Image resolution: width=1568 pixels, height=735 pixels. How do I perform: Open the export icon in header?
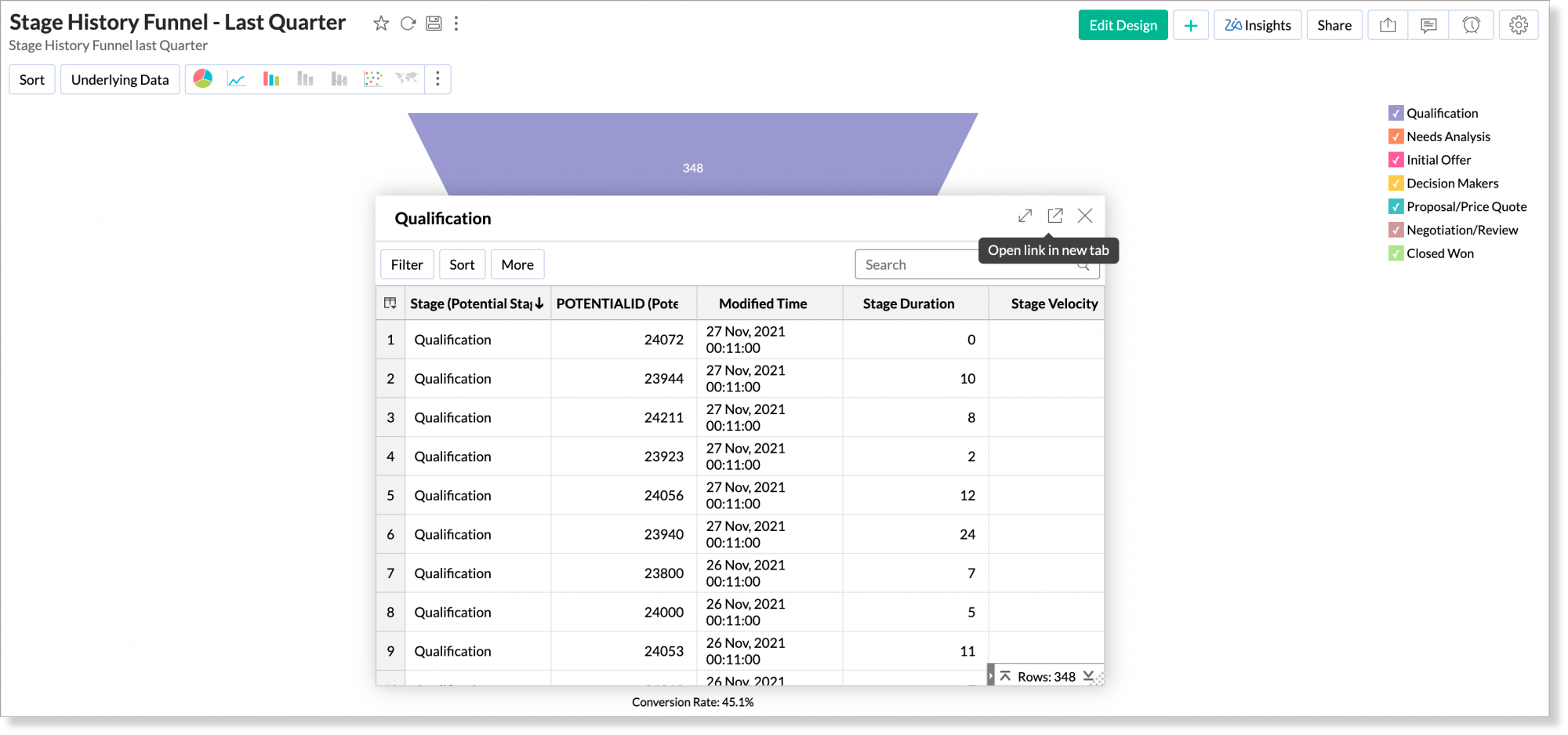[1388, 25]
